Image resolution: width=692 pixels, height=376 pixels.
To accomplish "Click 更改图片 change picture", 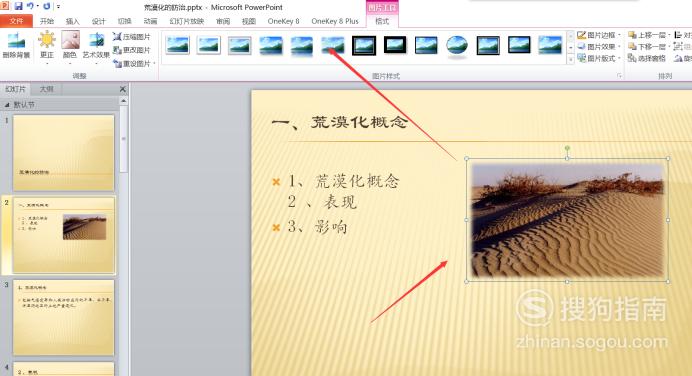I will [x=132, y=50].
